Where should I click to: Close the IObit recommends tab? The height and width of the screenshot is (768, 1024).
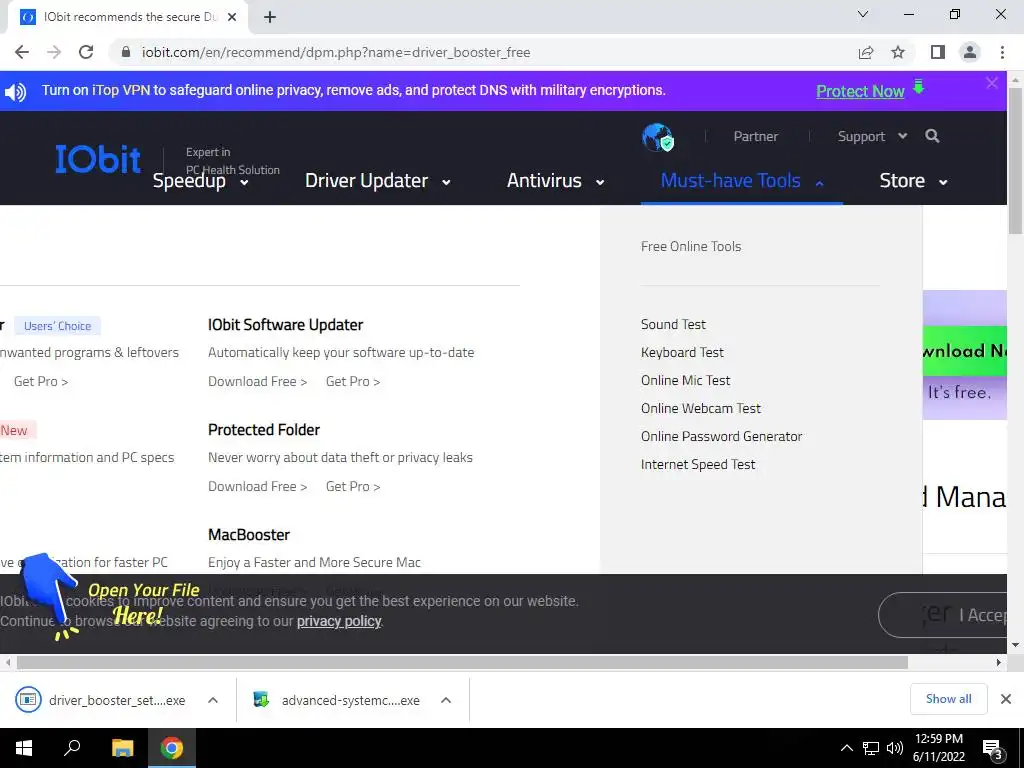(232, 17)
